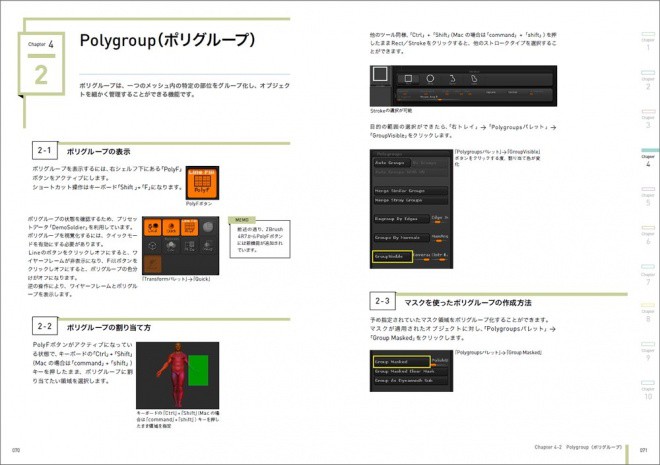The width and height of the screenshot is (660, 465).
Task: Click page number '070'
Action: (16, 450)
